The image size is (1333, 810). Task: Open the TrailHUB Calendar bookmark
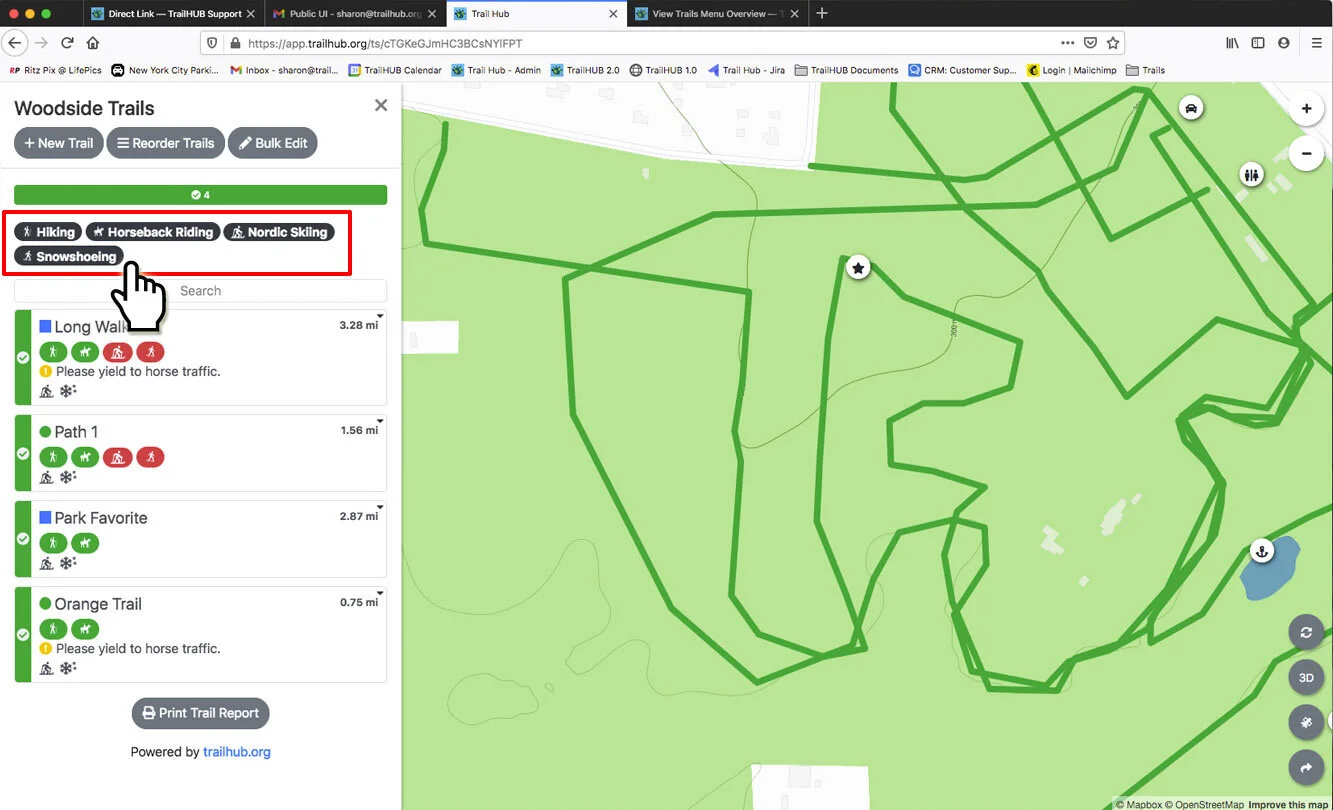395,70
